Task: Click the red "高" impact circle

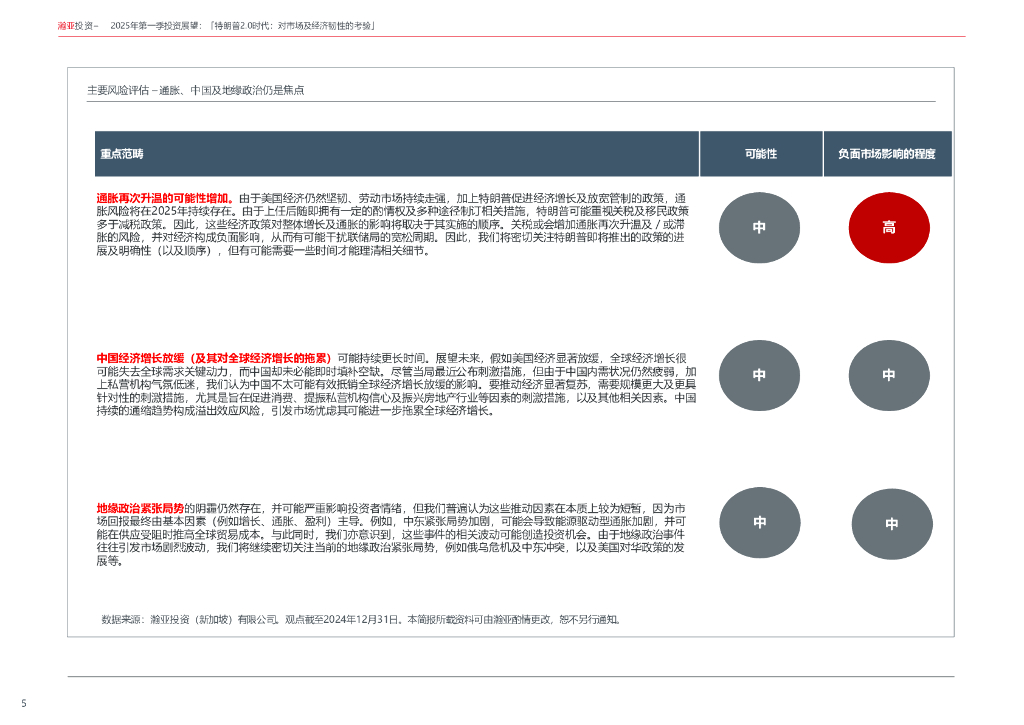Action: tap(888, 228)
